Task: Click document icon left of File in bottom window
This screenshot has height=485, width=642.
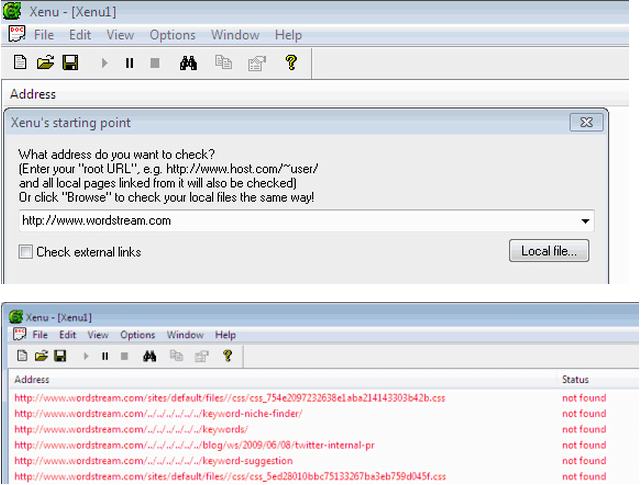Action: [x=19, y=334]
